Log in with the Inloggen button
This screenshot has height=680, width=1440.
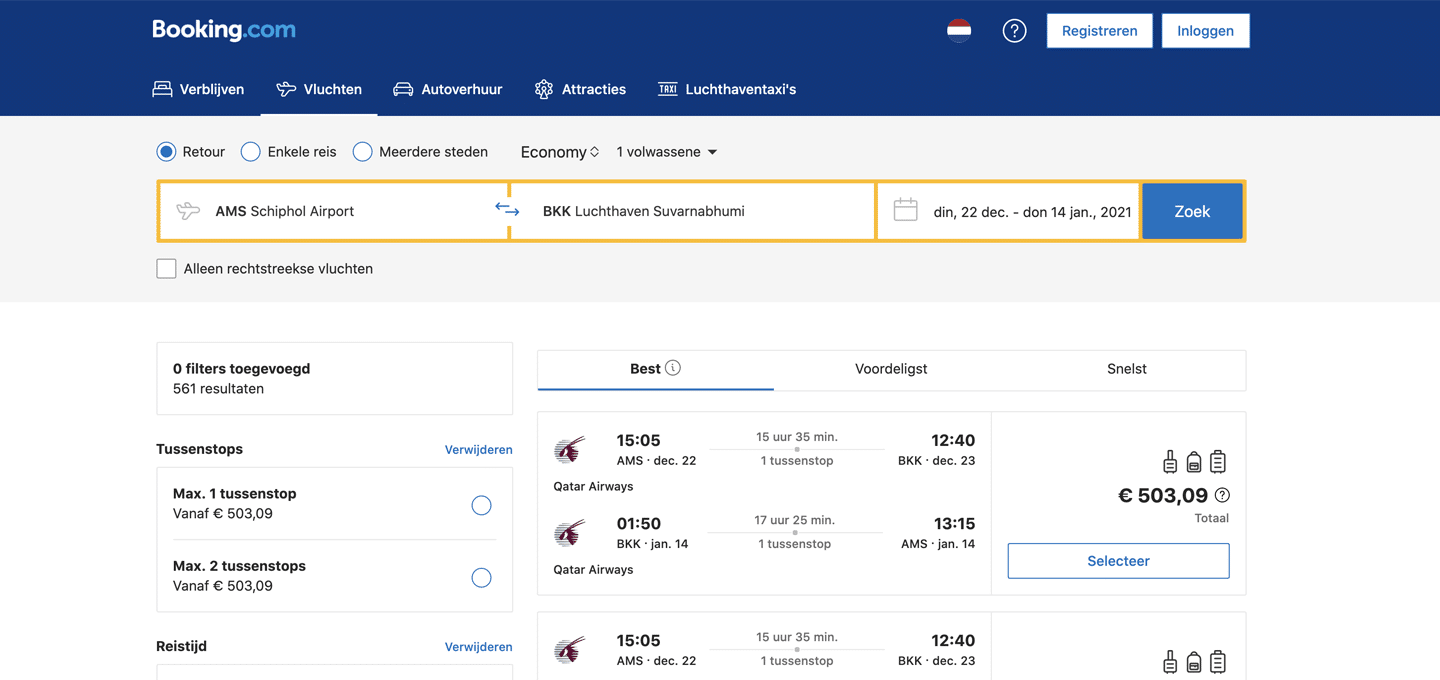pyautogui.click(x=1205, y=31)
